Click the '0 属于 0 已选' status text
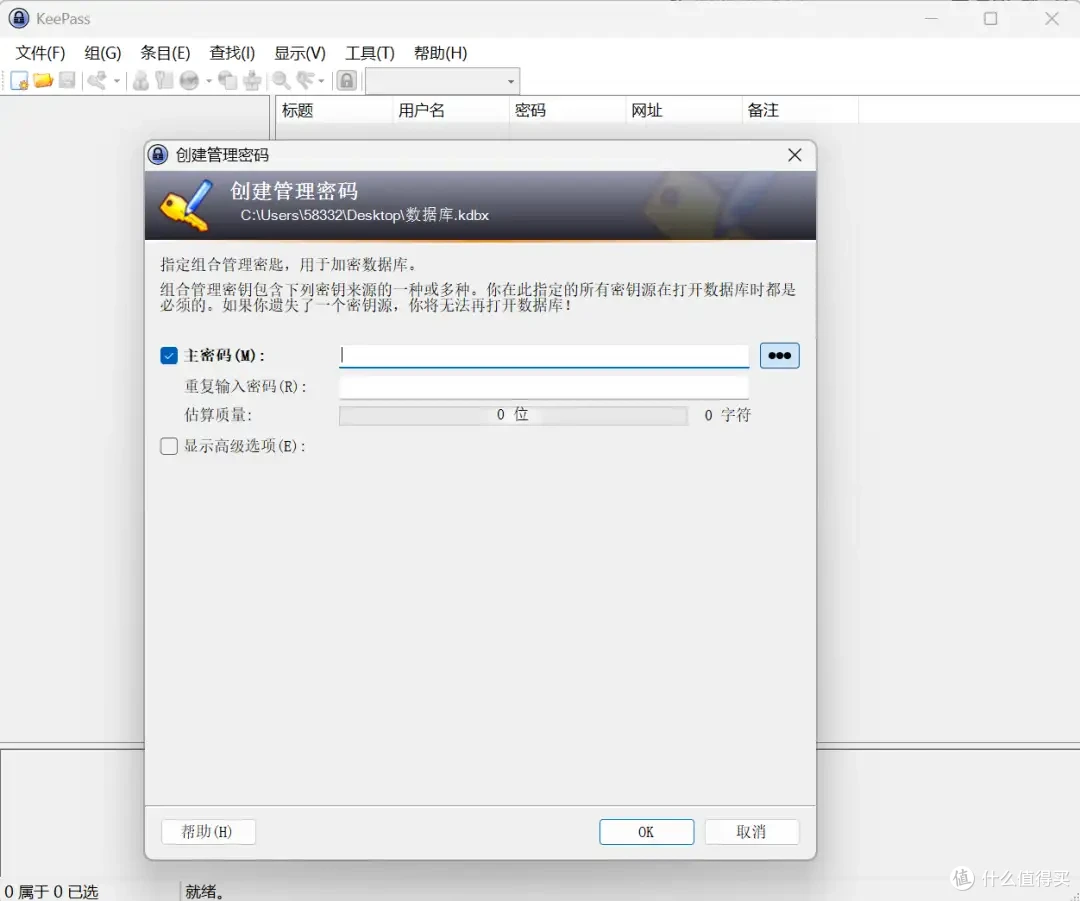 click(x=52, y=891)
